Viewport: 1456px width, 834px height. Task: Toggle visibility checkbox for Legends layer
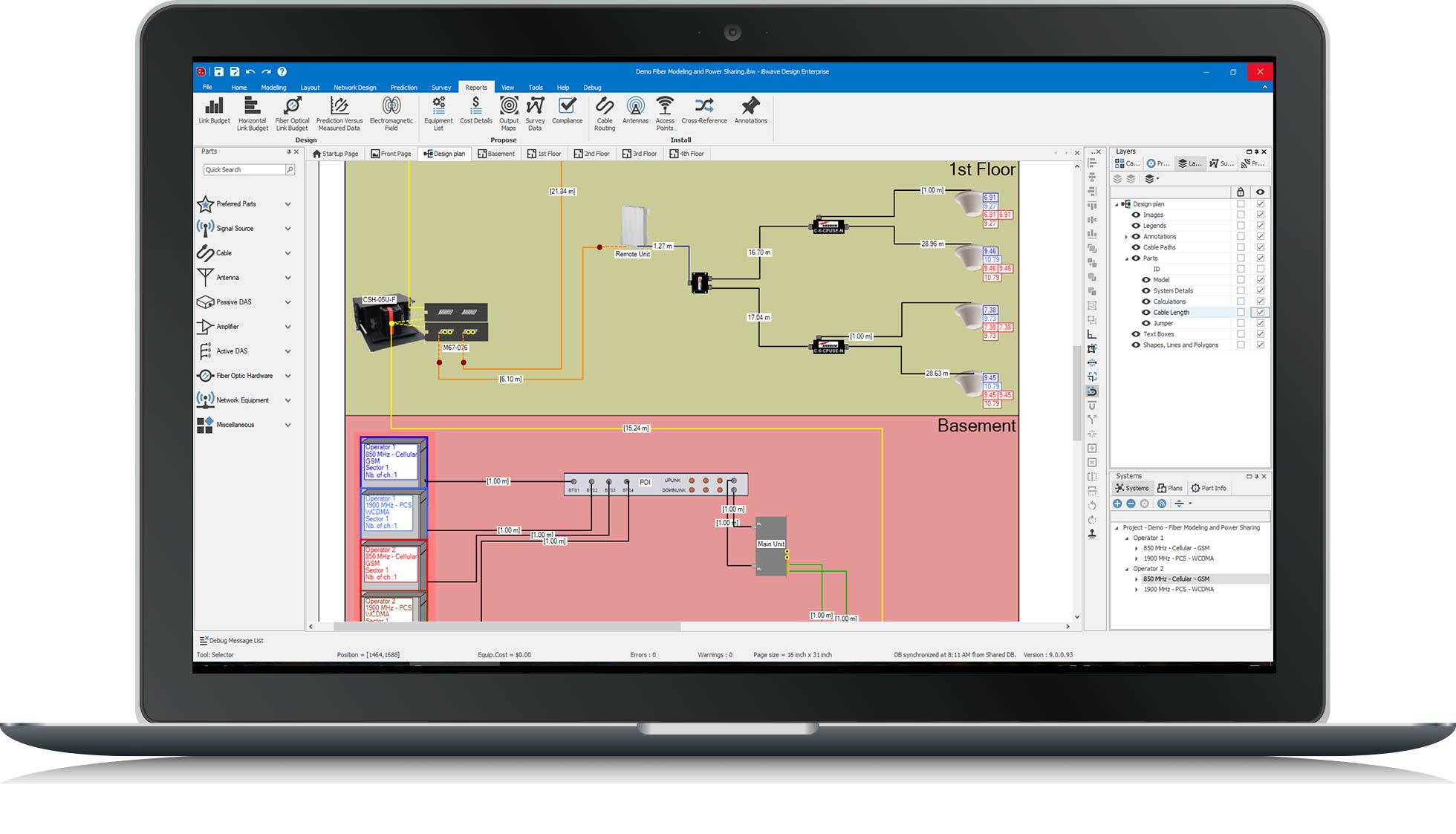pyautogui.click(x=1260, y=226)
